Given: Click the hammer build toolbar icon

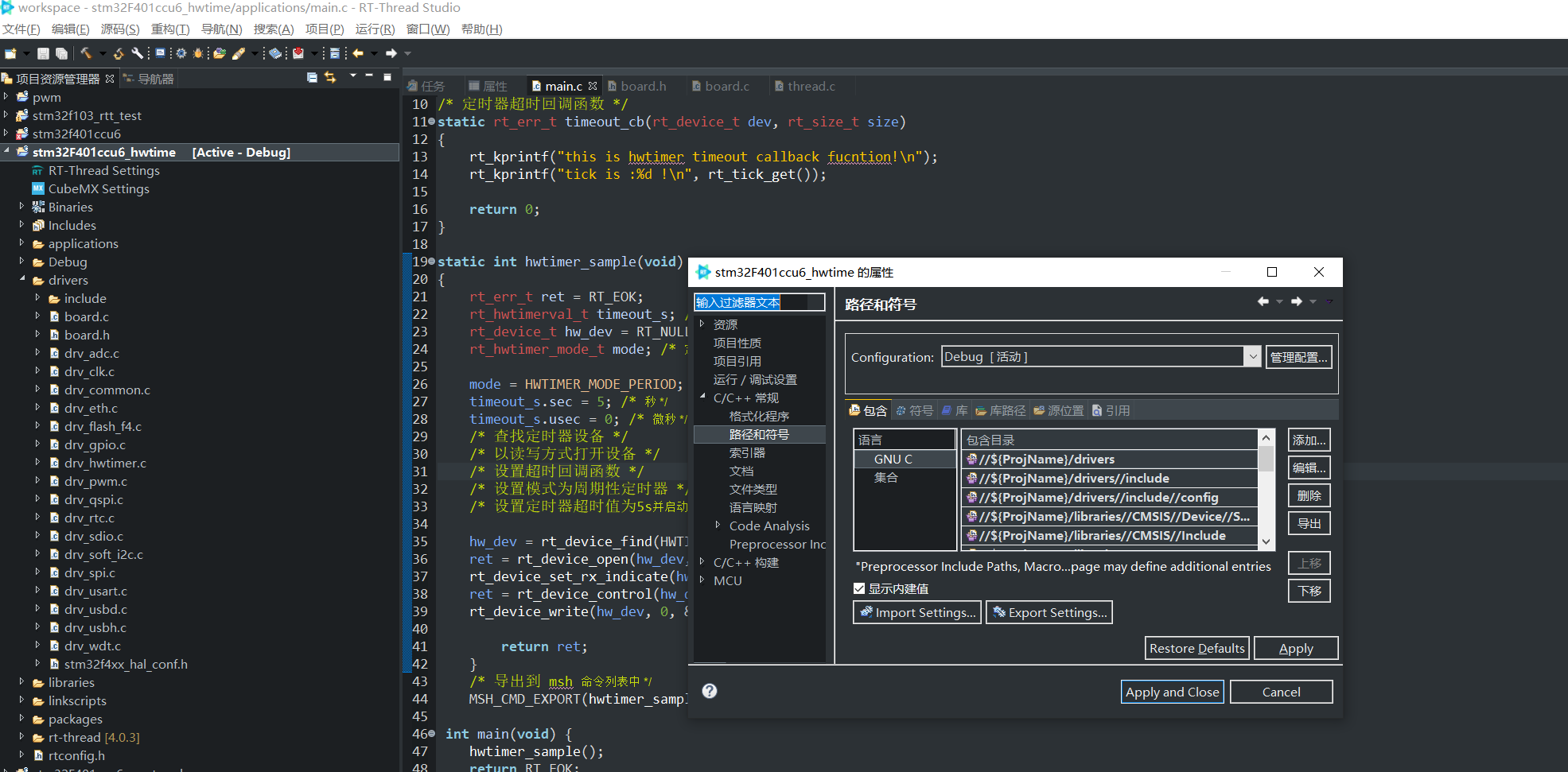Looking at the screenshot, I should click(86, 53).
